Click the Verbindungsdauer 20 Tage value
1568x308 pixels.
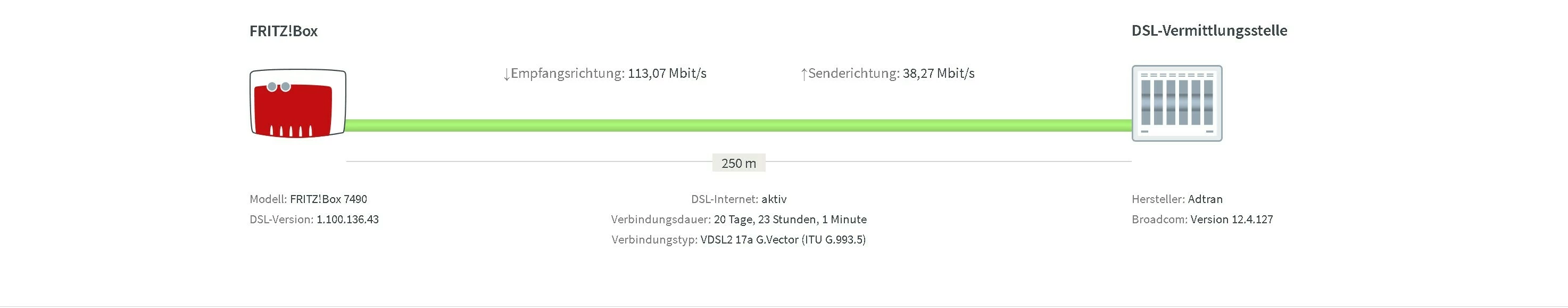point(790,219)
